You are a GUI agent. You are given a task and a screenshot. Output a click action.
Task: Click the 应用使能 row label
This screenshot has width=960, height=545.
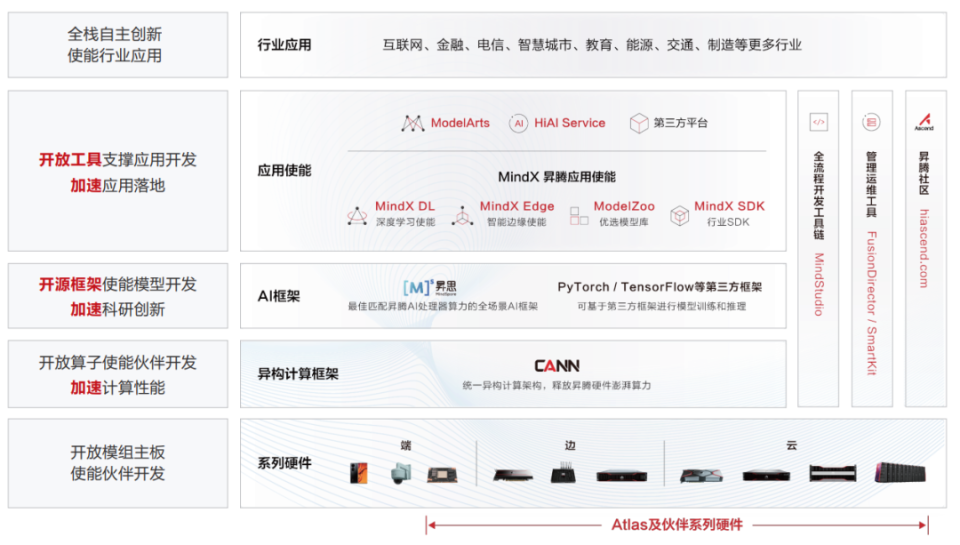point(284,171)
